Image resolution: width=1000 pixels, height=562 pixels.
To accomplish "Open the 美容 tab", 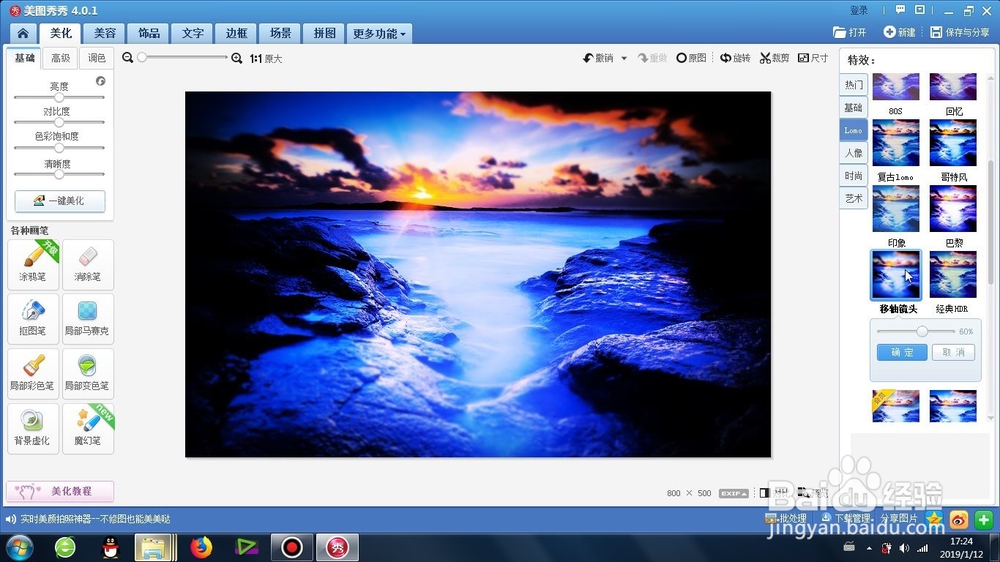I will (105, 33).
